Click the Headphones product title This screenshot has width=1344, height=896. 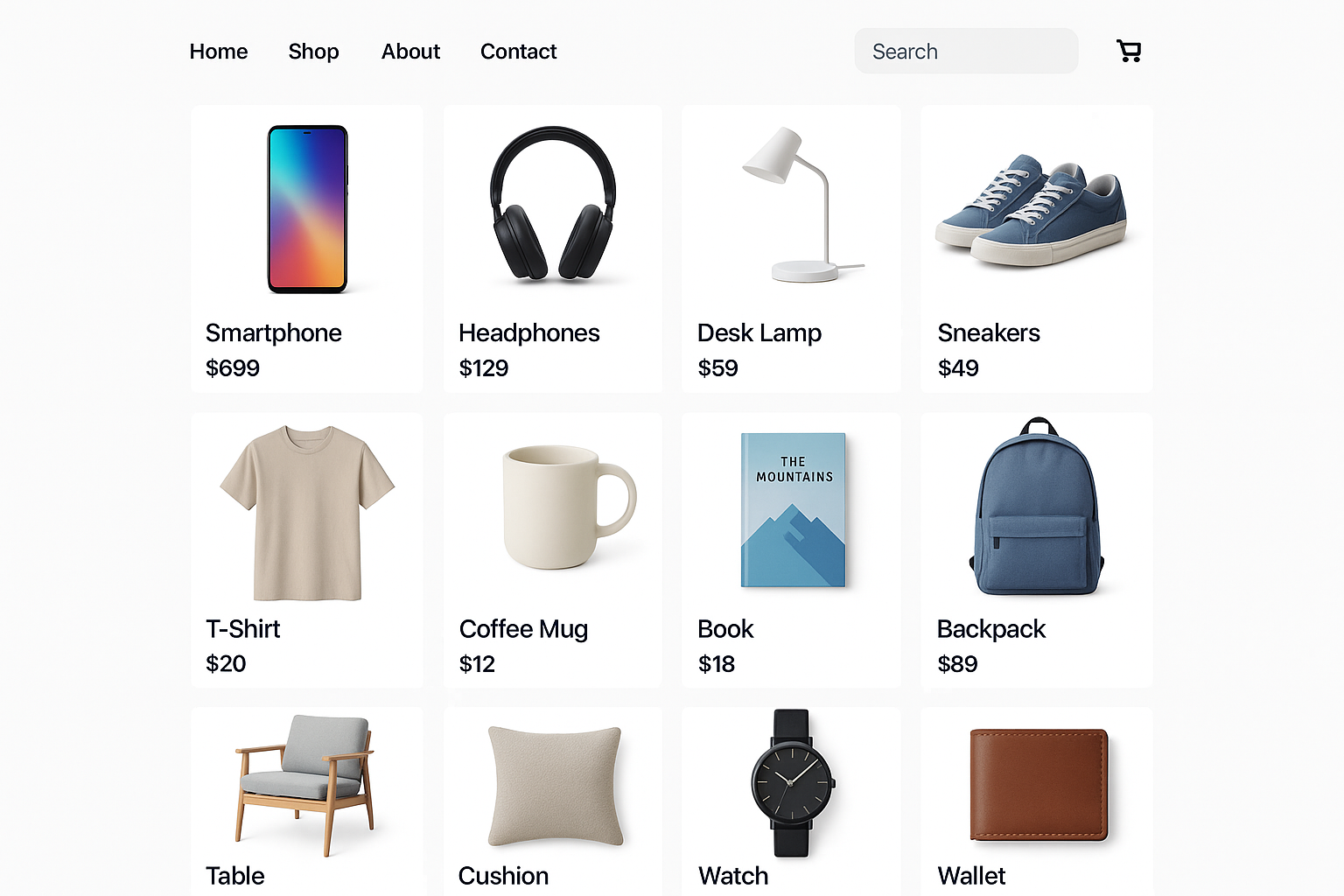click(529, 333)
